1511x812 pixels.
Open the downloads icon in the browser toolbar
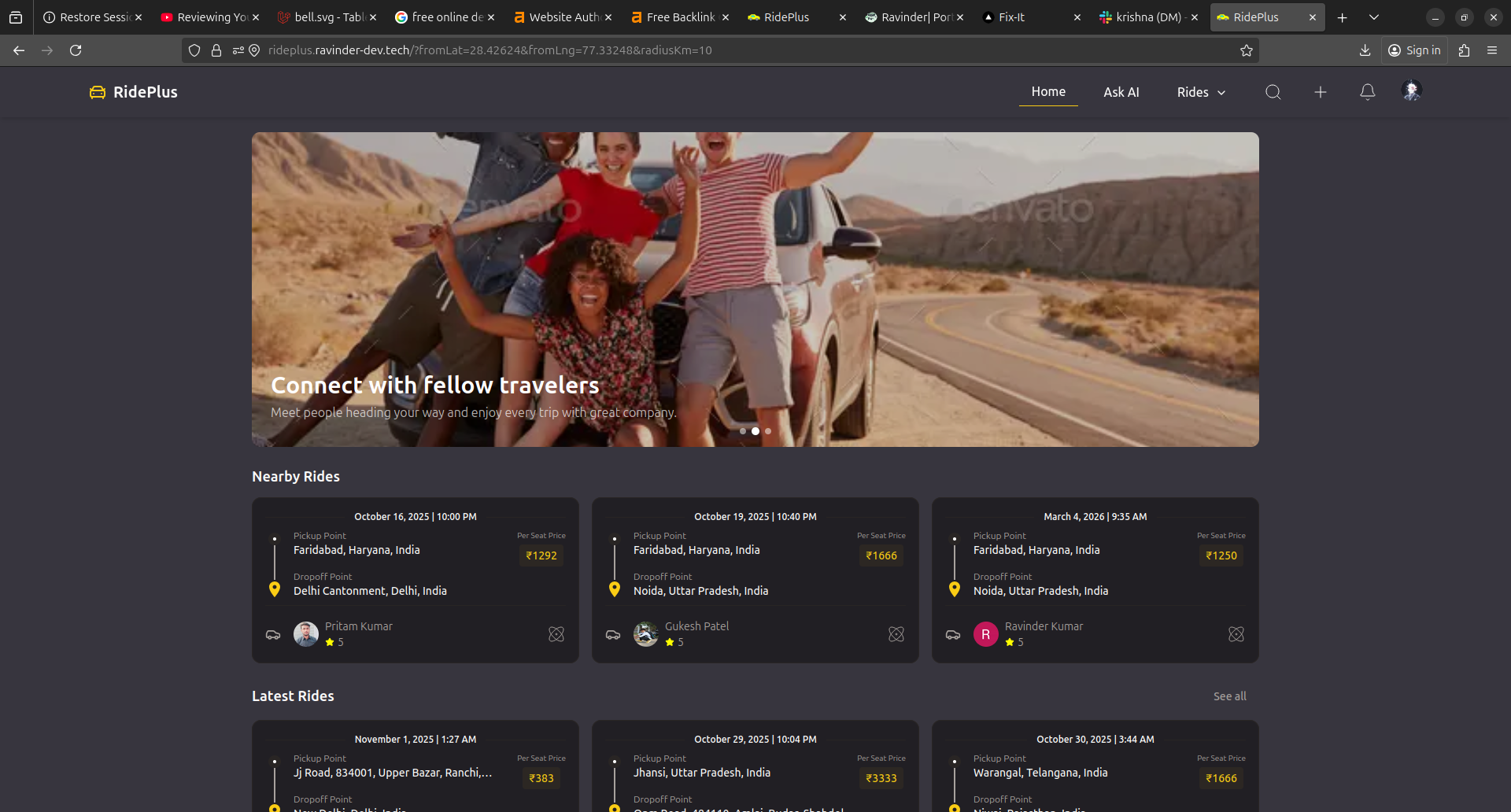click(1365, 50)
